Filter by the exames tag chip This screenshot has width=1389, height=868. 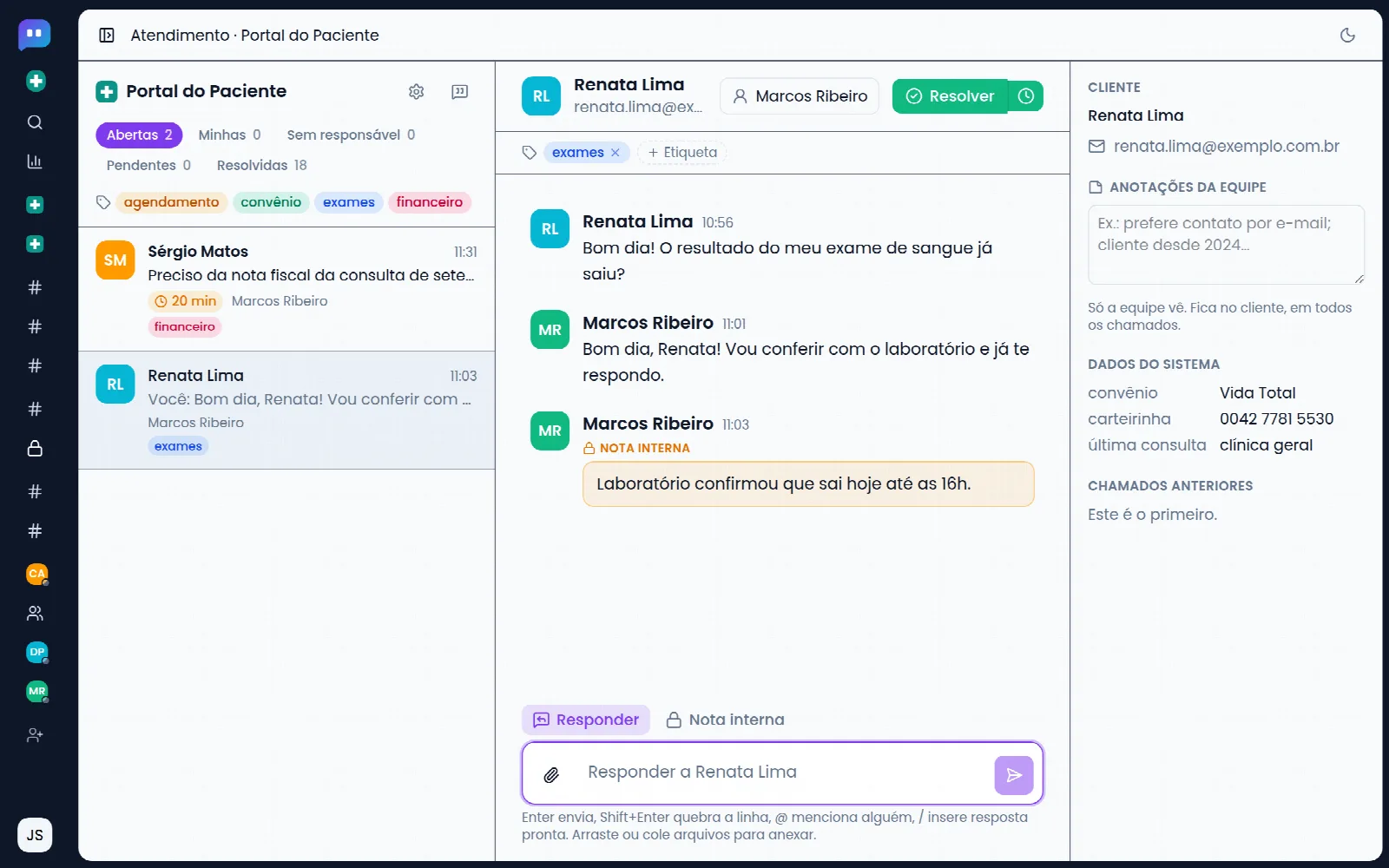(349, 202)
